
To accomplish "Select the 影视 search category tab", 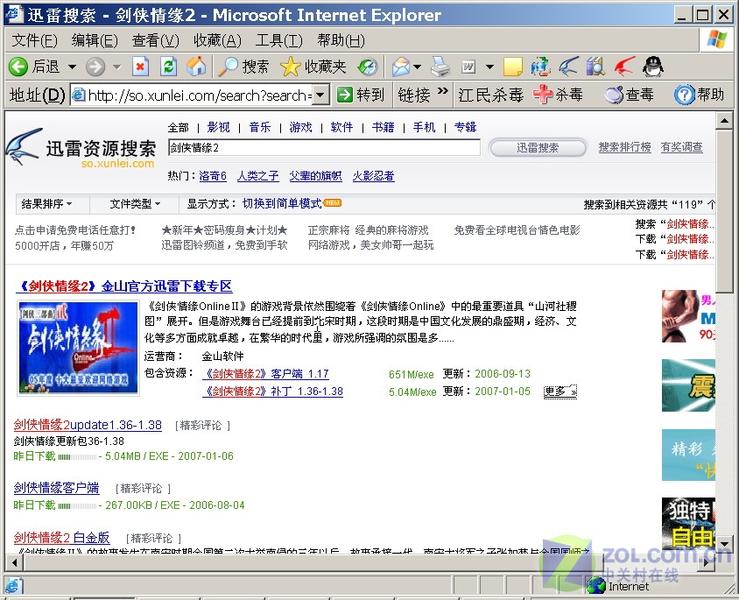I will coord(219,127).
